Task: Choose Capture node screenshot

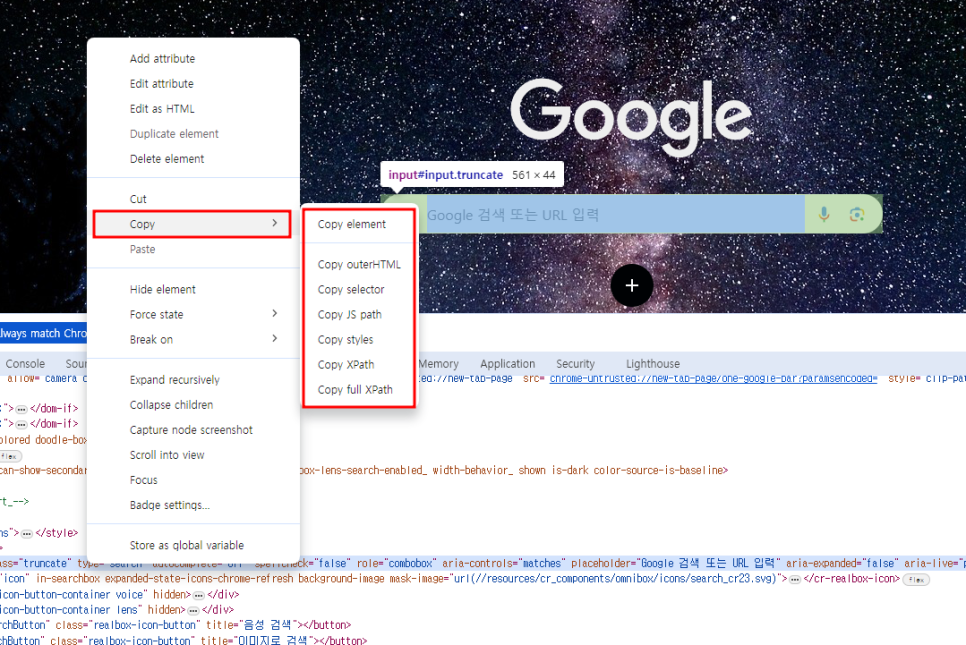Action: pyautogui.click(x=191, y=430)
